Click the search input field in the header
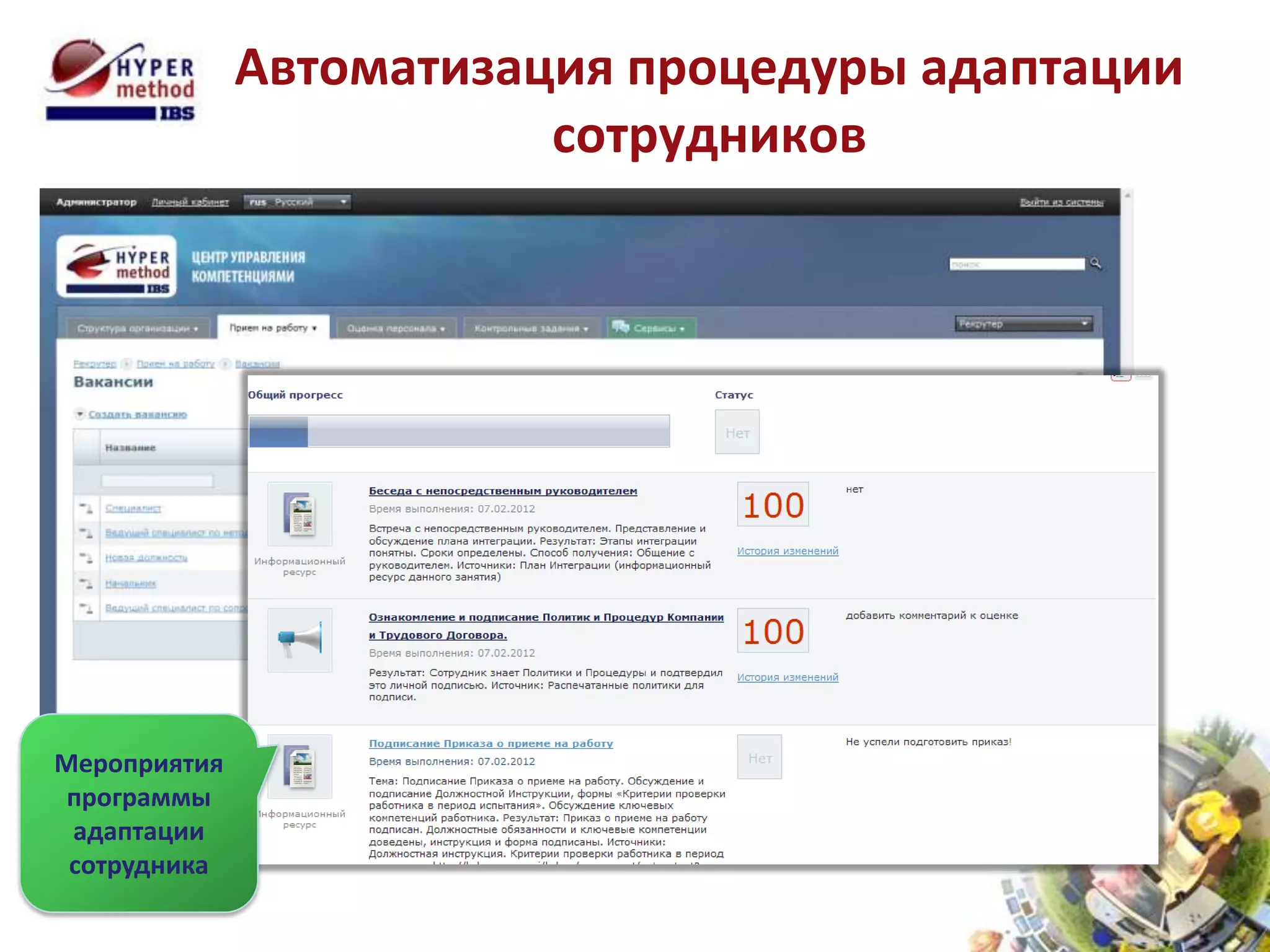Screen dimensions: 1270x952 tap(1017, 265)
